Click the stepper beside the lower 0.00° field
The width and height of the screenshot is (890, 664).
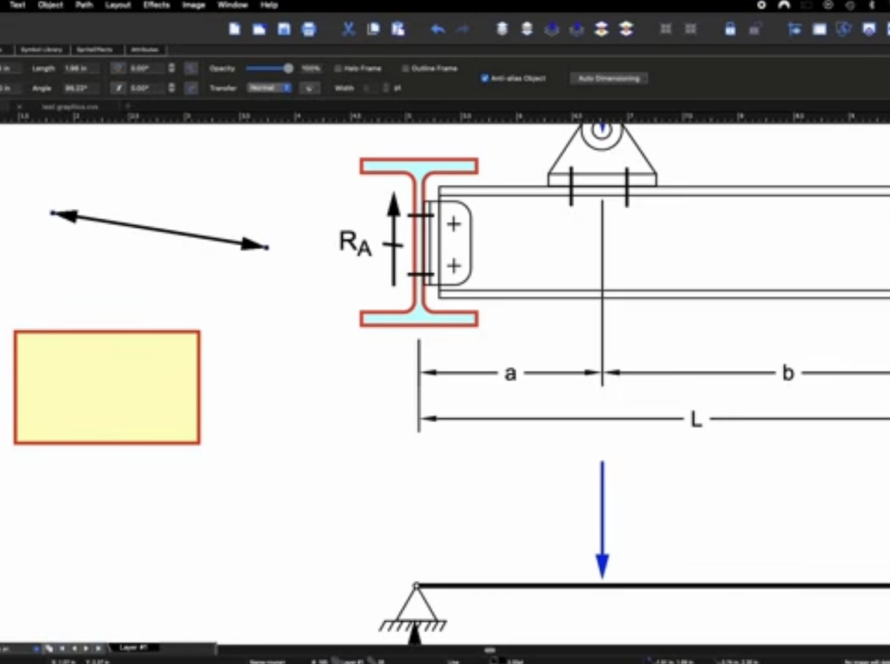point(171,88)
